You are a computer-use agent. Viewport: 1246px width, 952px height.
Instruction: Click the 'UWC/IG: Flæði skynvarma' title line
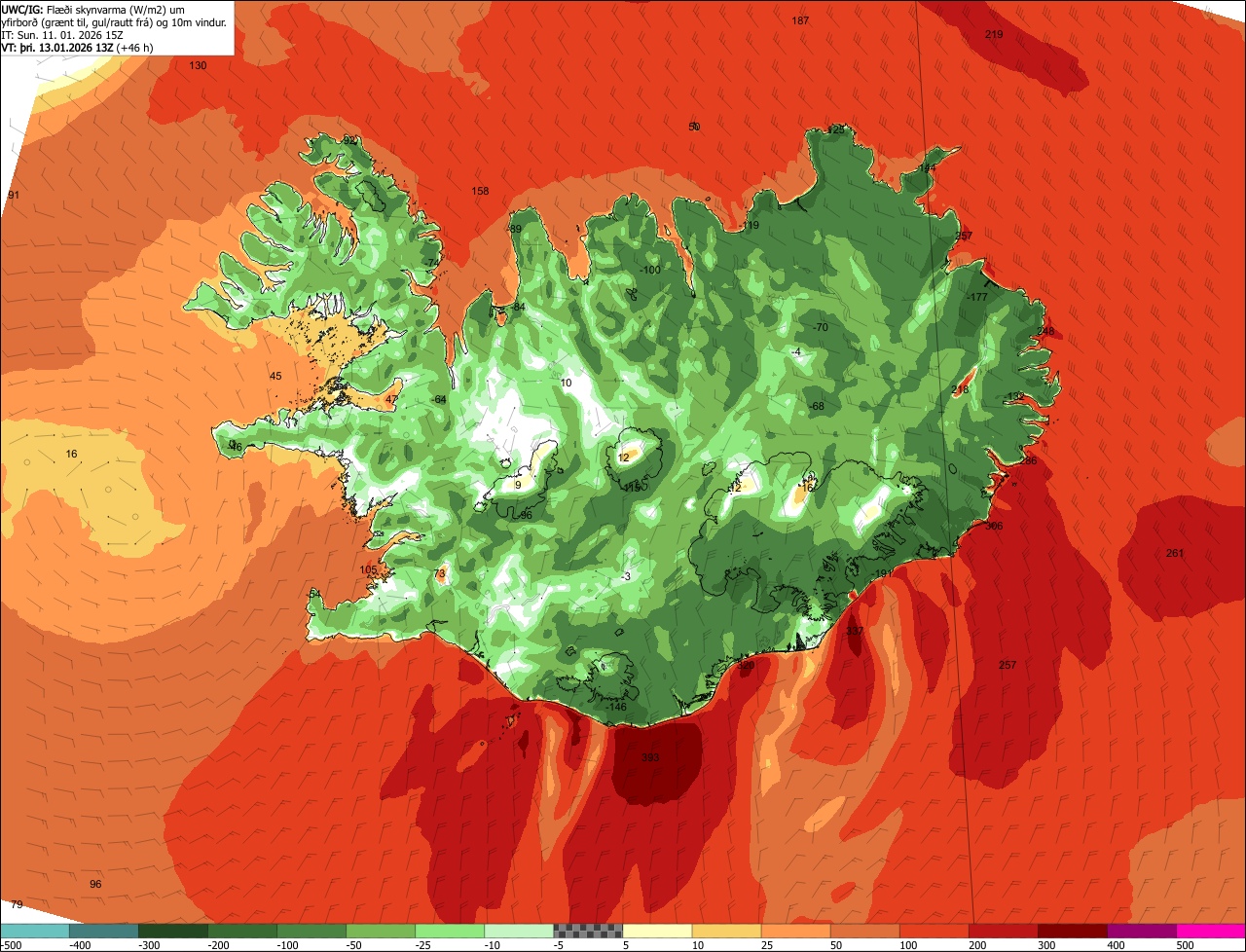click(93, 10)
